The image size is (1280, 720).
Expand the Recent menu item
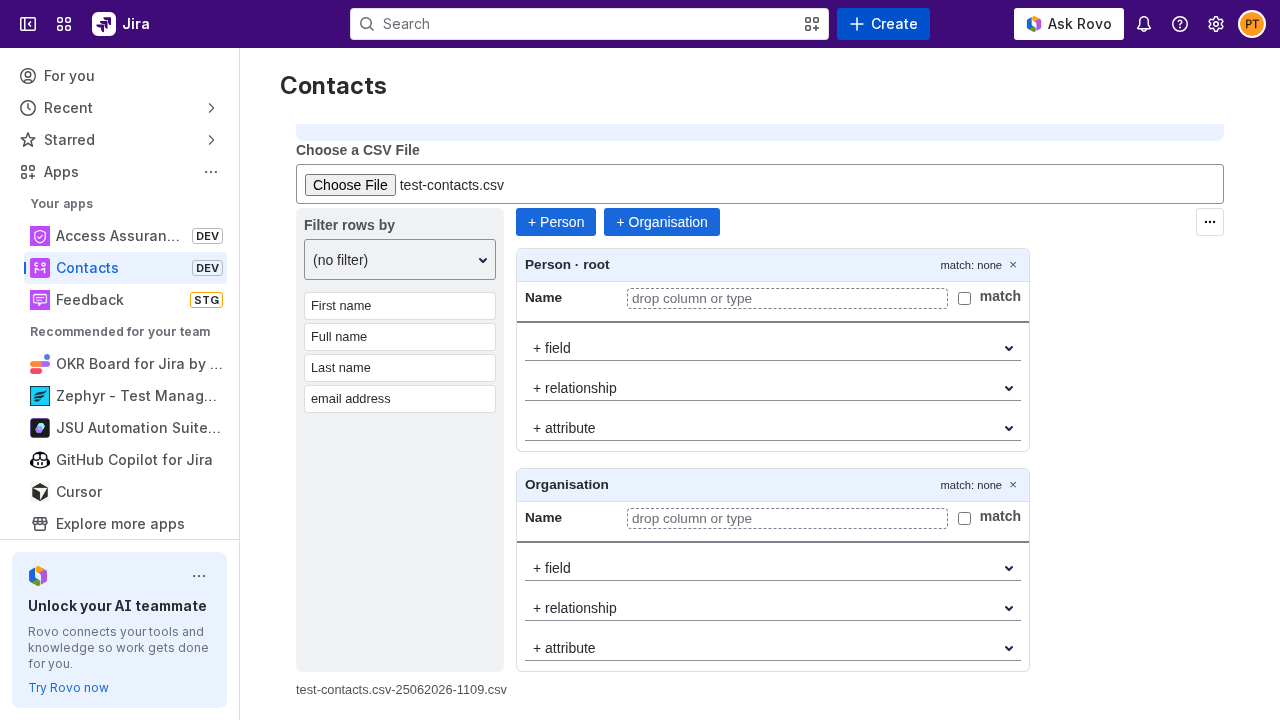119,108
